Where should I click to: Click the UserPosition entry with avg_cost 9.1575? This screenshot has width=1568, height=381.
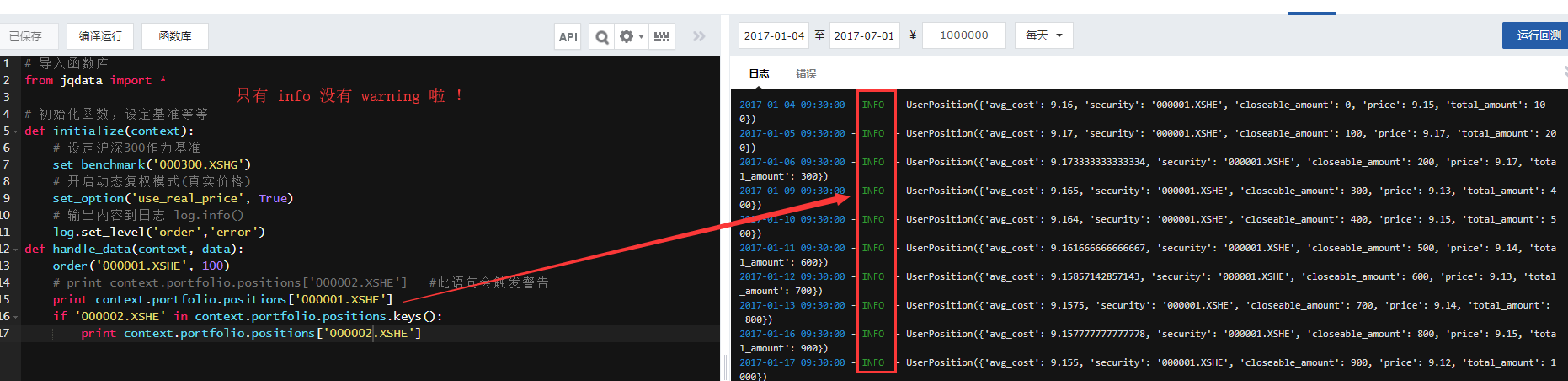pyautogui.click(x=1228, y=305)
